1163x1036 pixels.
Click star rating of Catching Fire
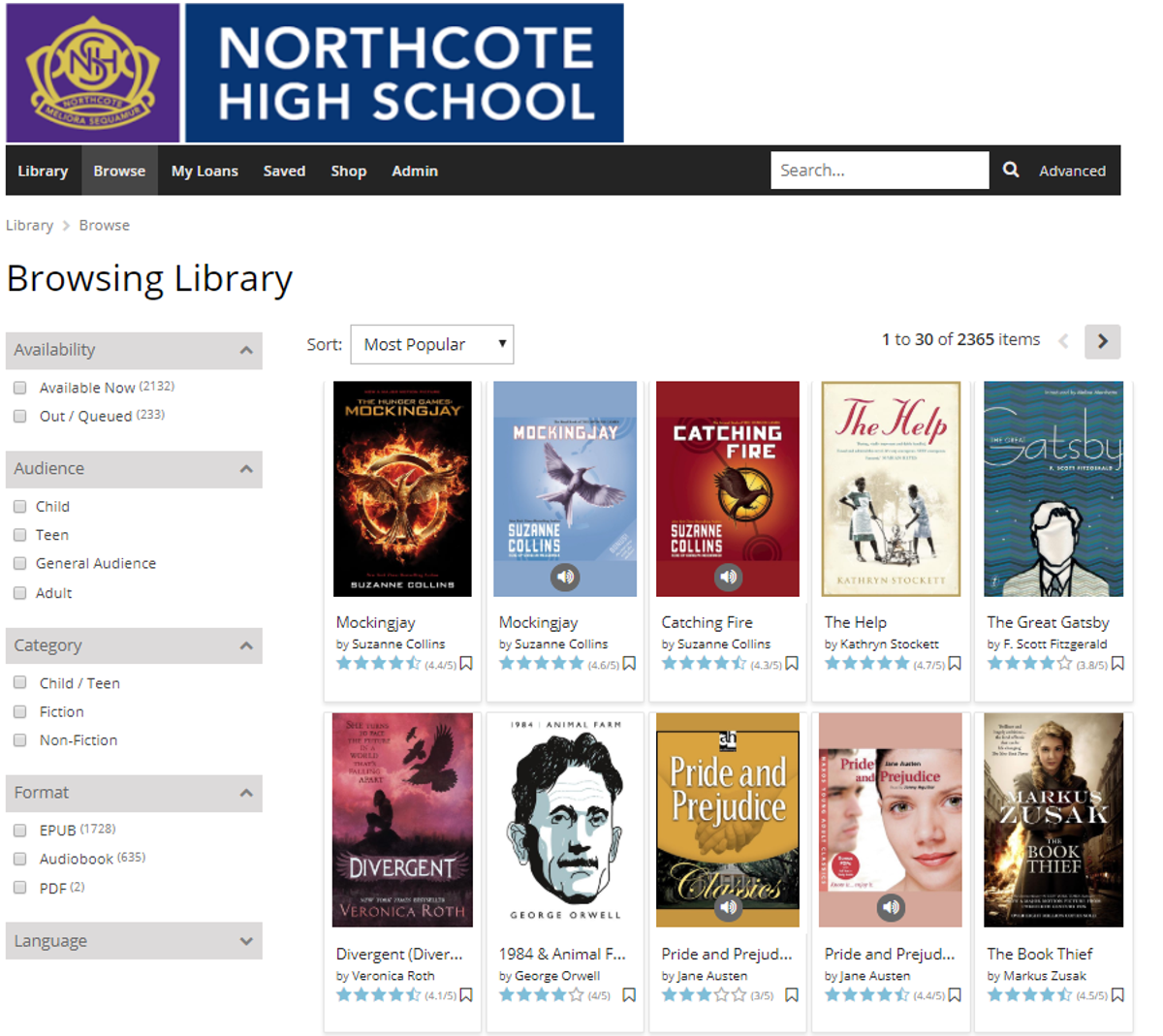pos(705,664)
